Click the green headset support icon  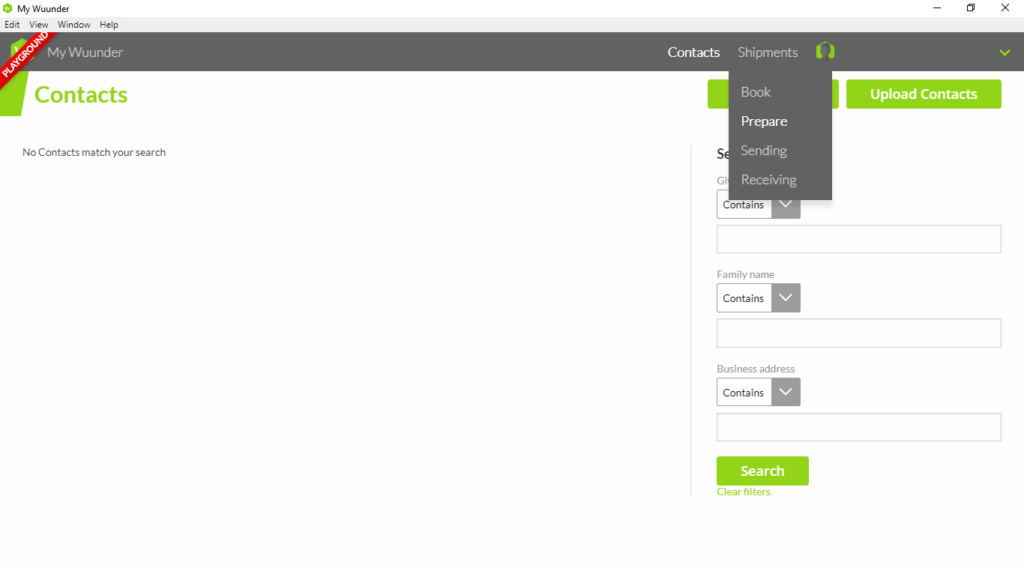point(825,51)
